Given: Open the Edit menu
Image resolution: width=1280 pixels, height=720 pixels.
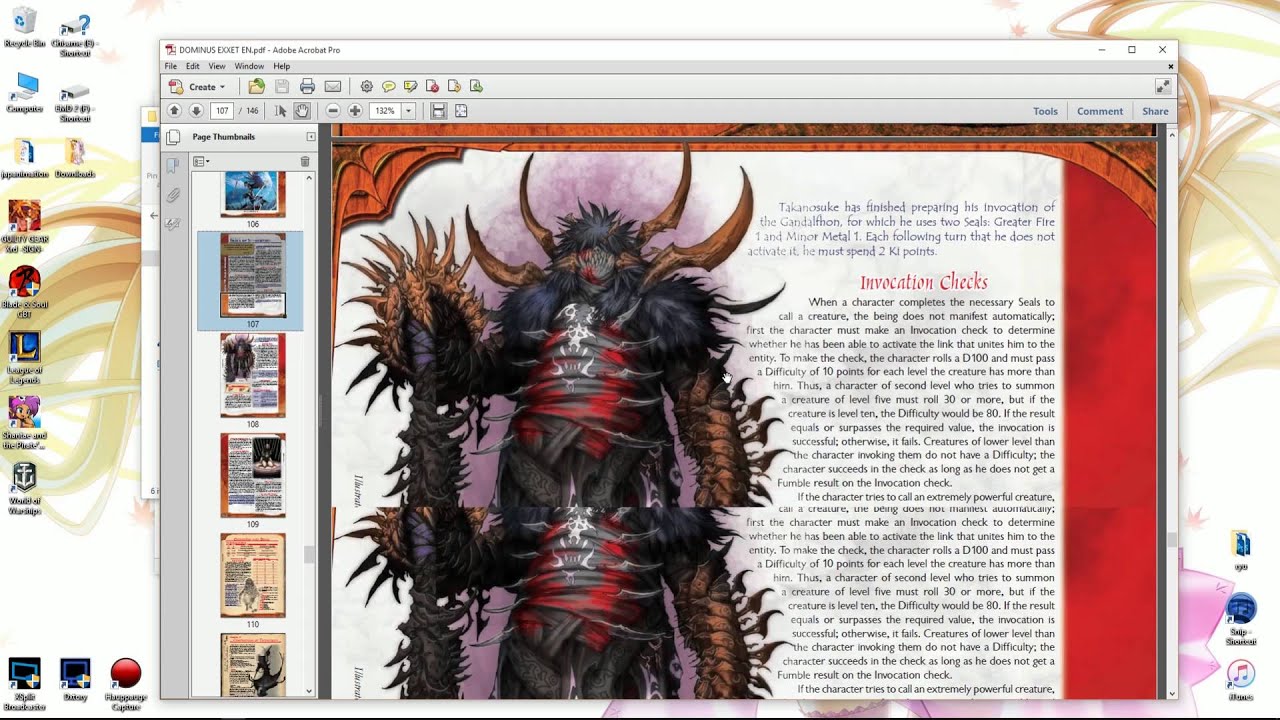Looking at the screenshot, I should click(x=192, y=66).
